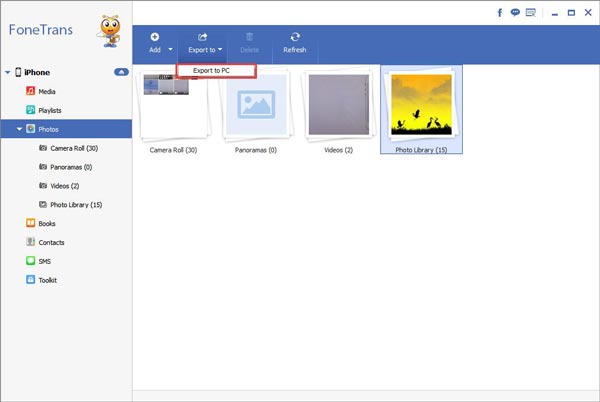Click the Panoramas (0) album caption
600x402 pixels.
point(256,150)
